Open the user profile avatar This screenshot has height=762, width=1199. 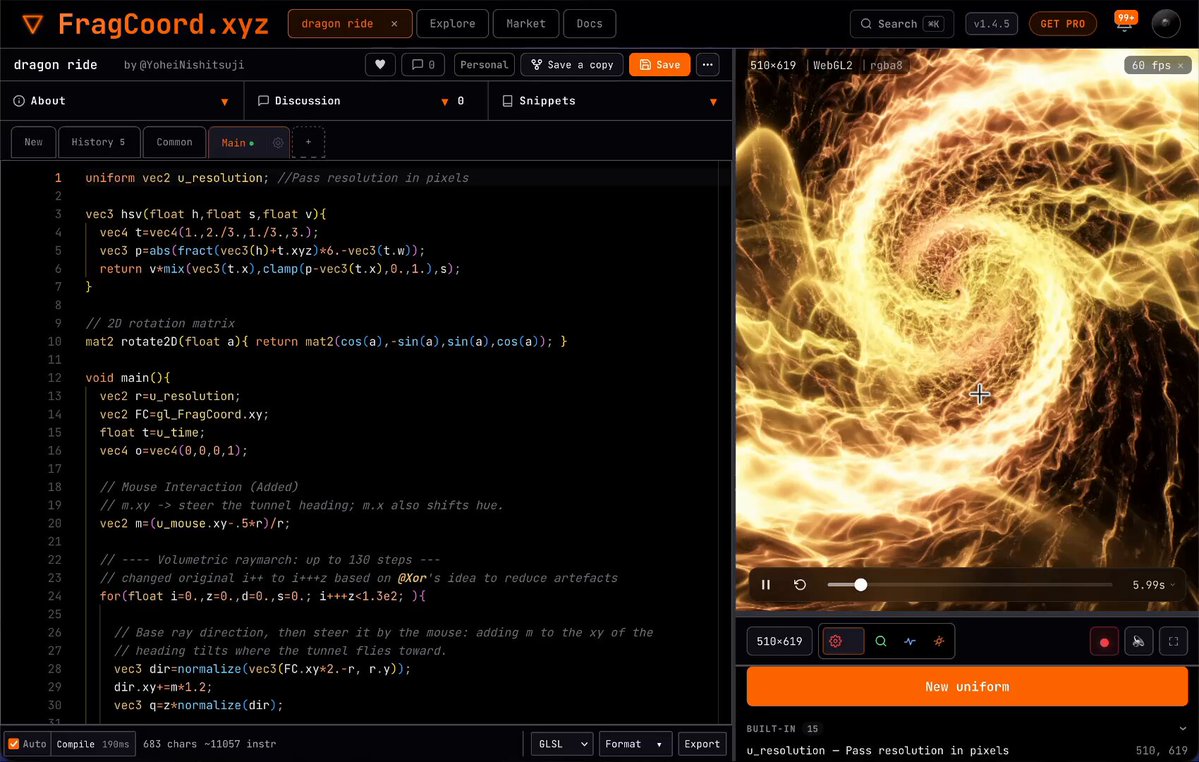(1165, 24)
